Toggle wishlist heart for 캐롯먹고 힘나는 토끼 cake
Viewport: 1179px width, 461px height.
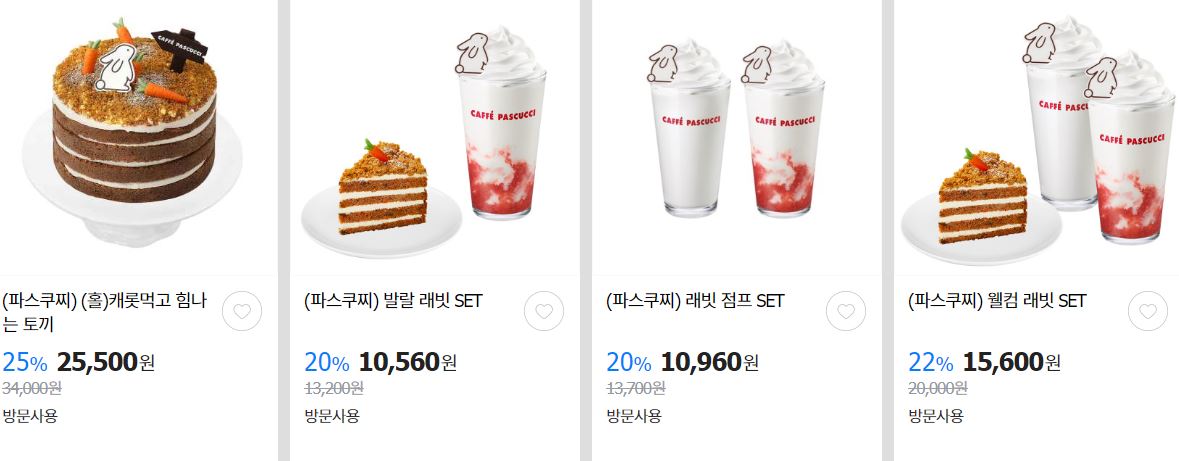pyautogui.click(x=242, y=311)
